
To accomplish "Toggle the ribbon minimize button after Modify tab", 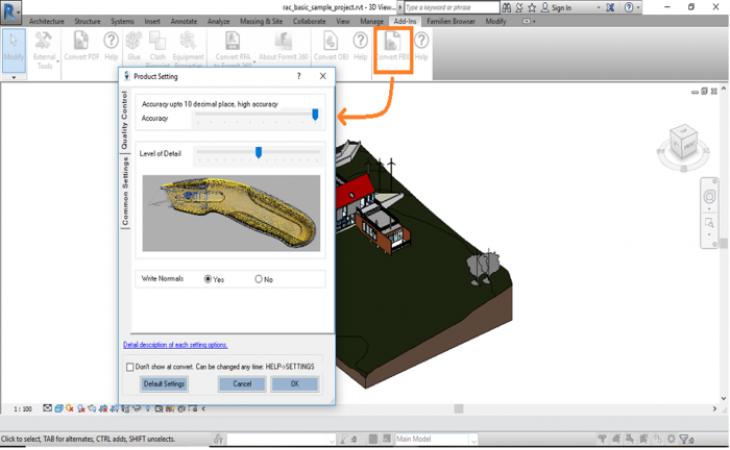I will [x=526, y=21].
